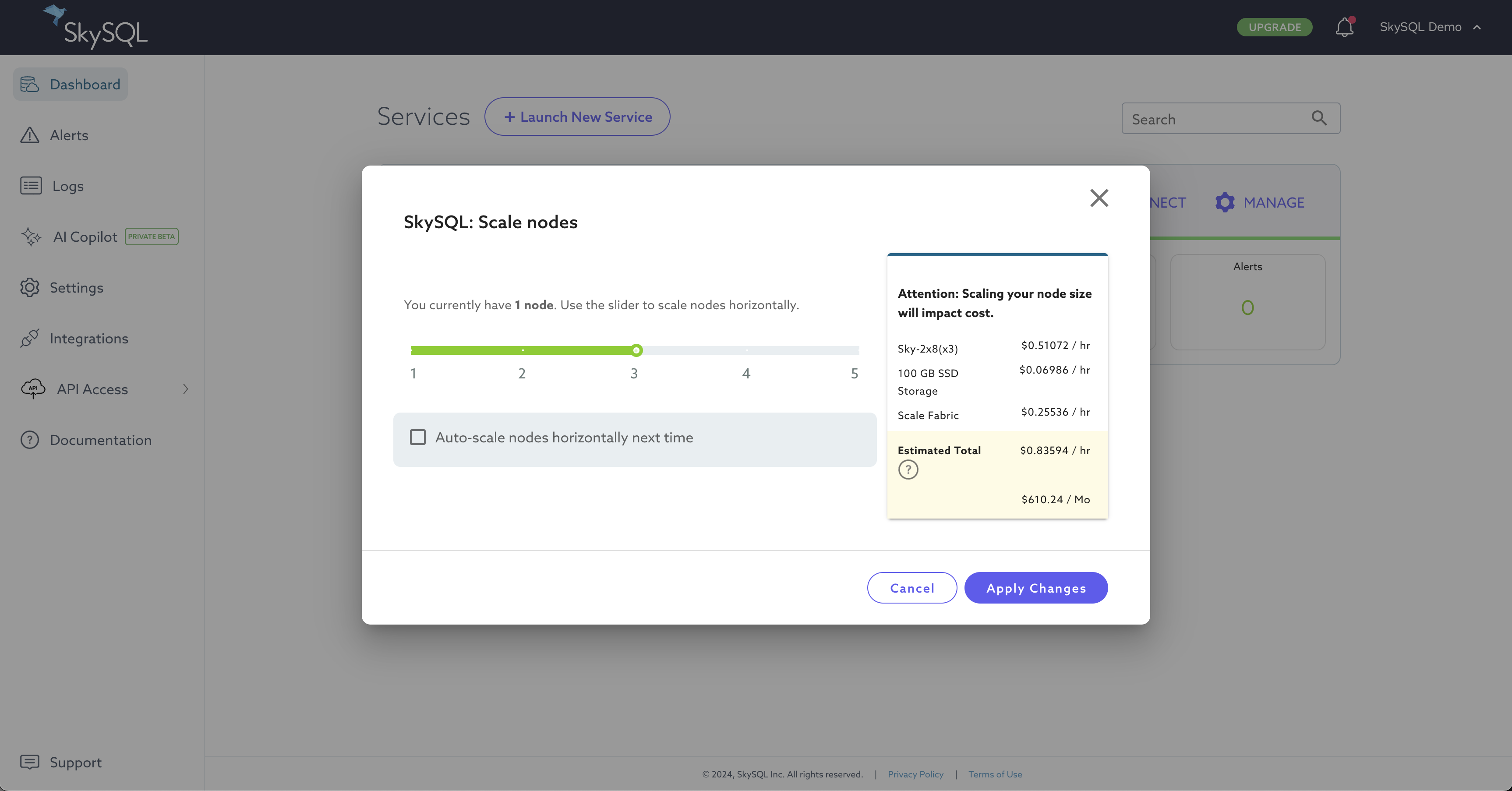Click the Integrations plug icon

(x=29, y=338)
